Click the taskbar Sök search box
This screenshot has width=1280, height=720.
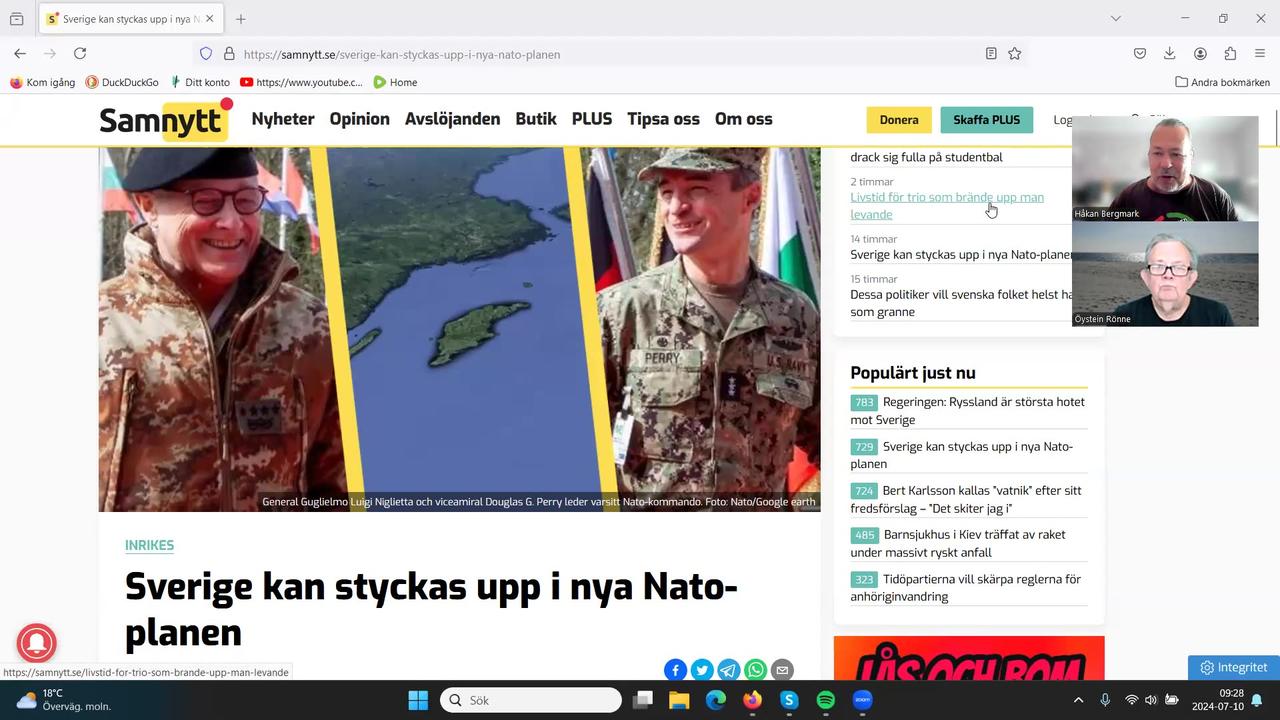[531, 700]
